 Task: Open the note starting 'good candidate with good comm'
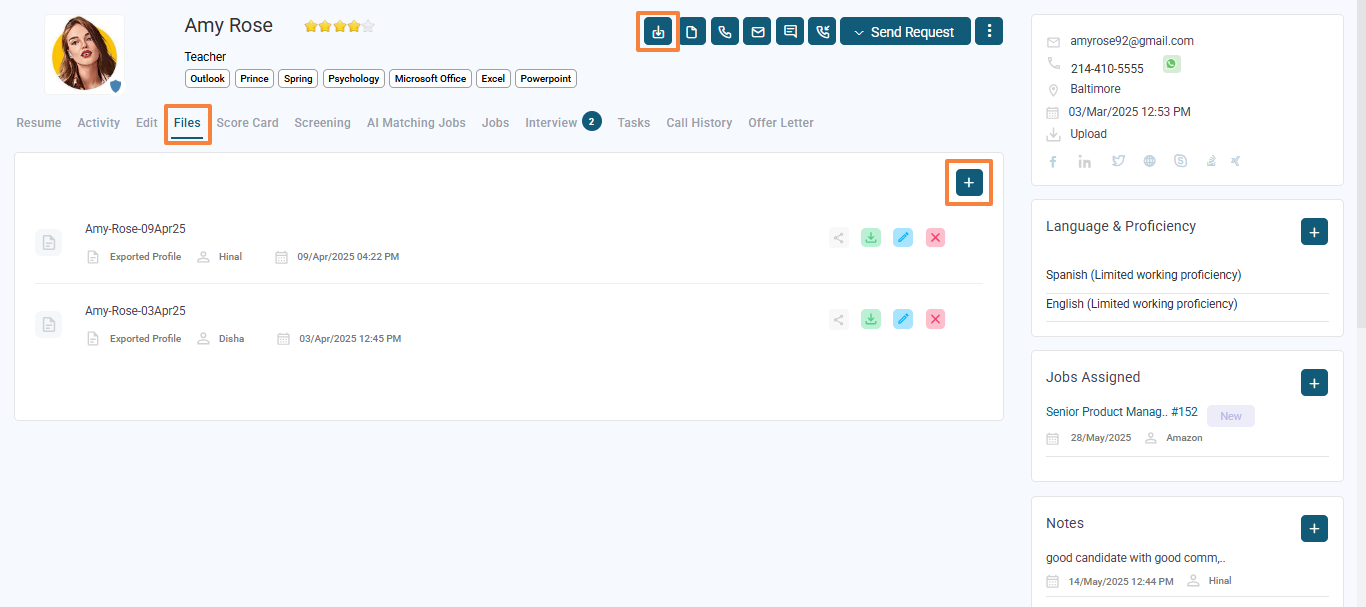tap(1136, 558)
